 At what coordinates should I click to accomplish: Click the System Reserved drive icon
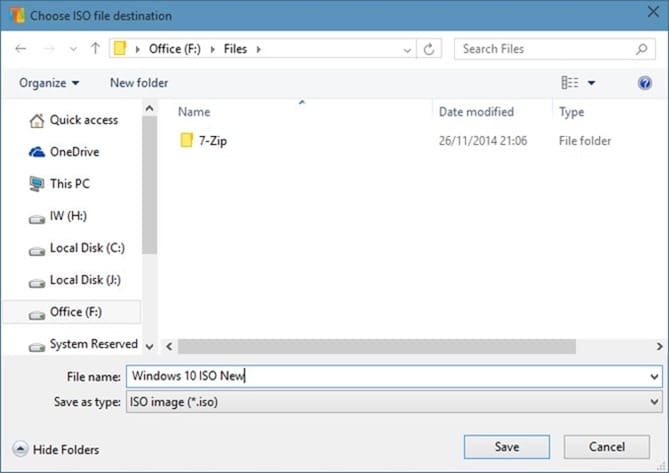(37, 347)
